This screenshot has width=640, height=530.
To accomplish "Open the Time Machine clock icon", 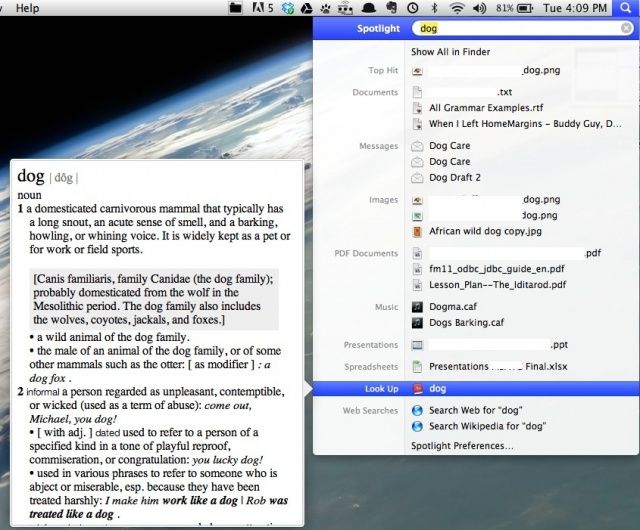I will pos(412,8).
